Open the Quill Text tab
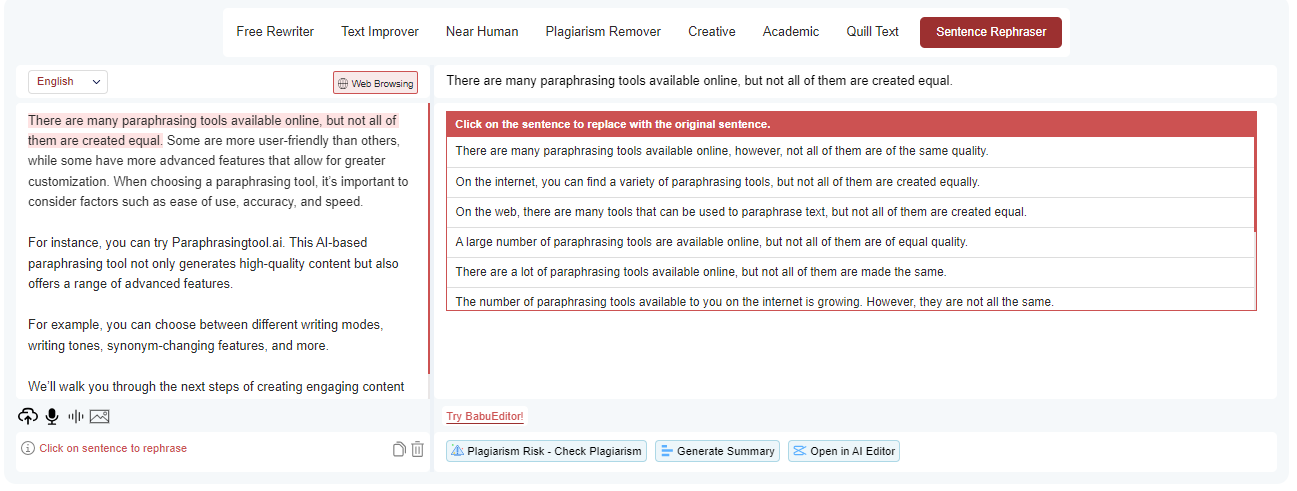The image size is (1297, 491). pyautogui.click(x=872, y=32)
